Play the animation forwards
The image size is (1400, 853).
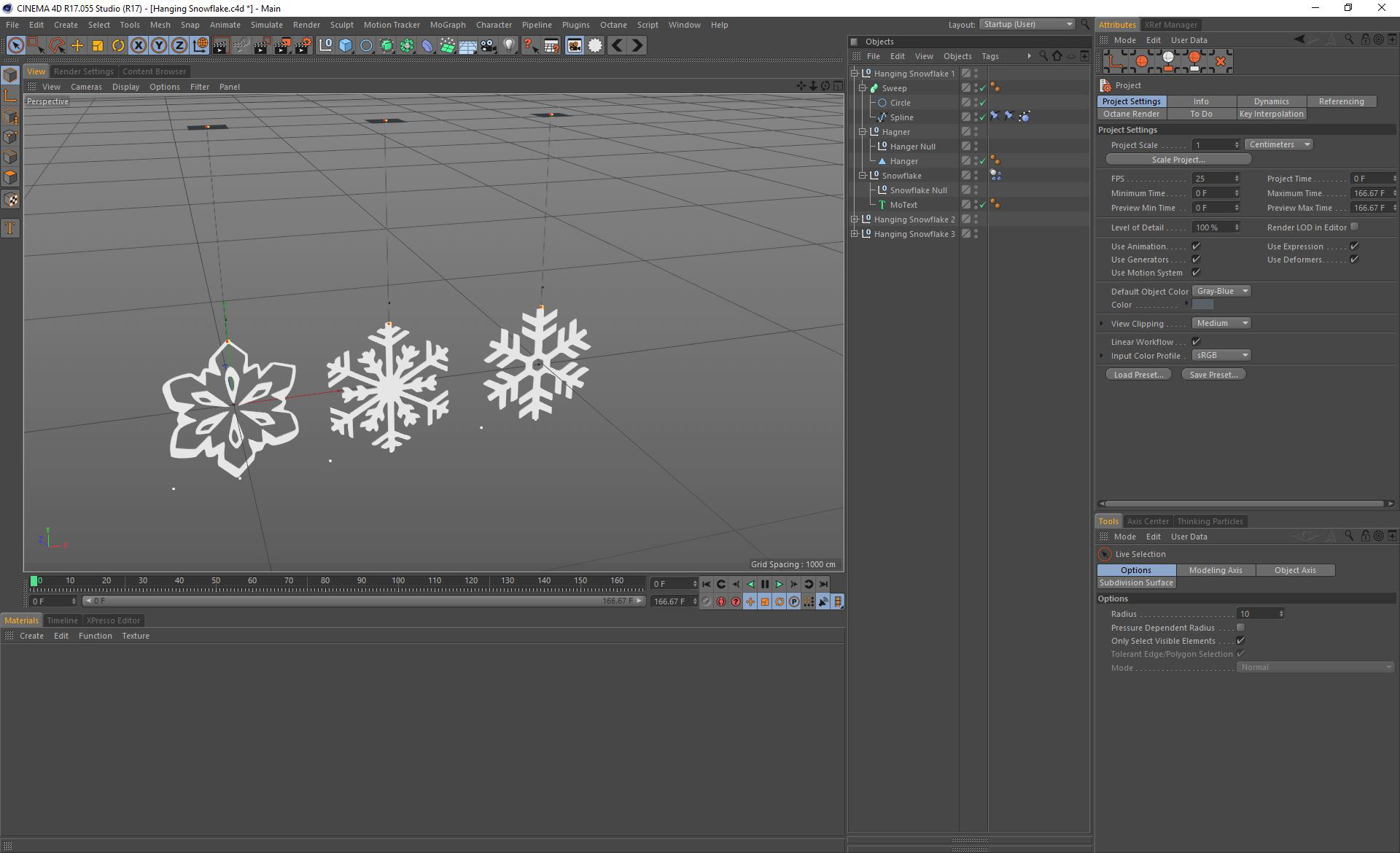tap(779, 584)
